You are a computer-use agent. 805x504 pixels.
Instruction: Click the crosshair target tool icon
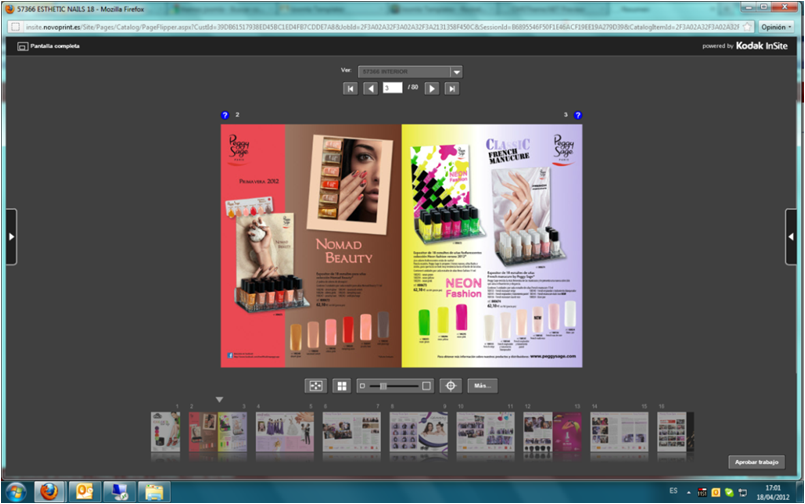click(451, 386)
